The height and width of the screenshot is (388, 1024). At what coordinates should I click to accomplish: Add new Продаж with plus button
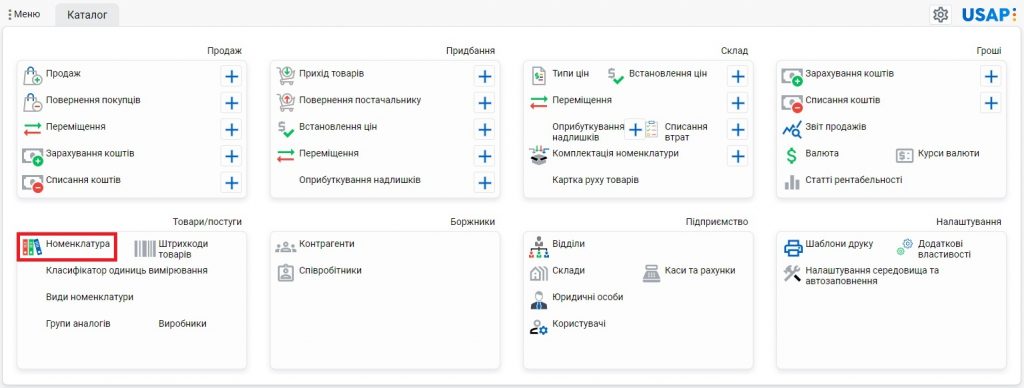231,76
